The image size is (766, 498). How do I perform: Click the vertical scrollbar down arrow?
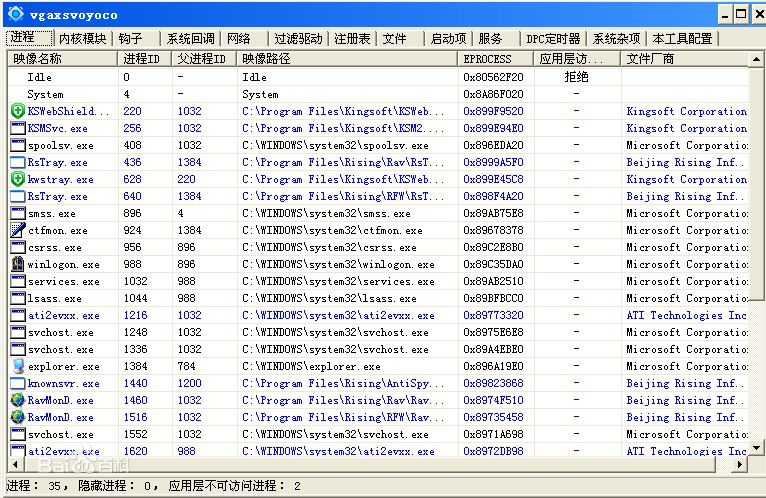click(756, 447)
